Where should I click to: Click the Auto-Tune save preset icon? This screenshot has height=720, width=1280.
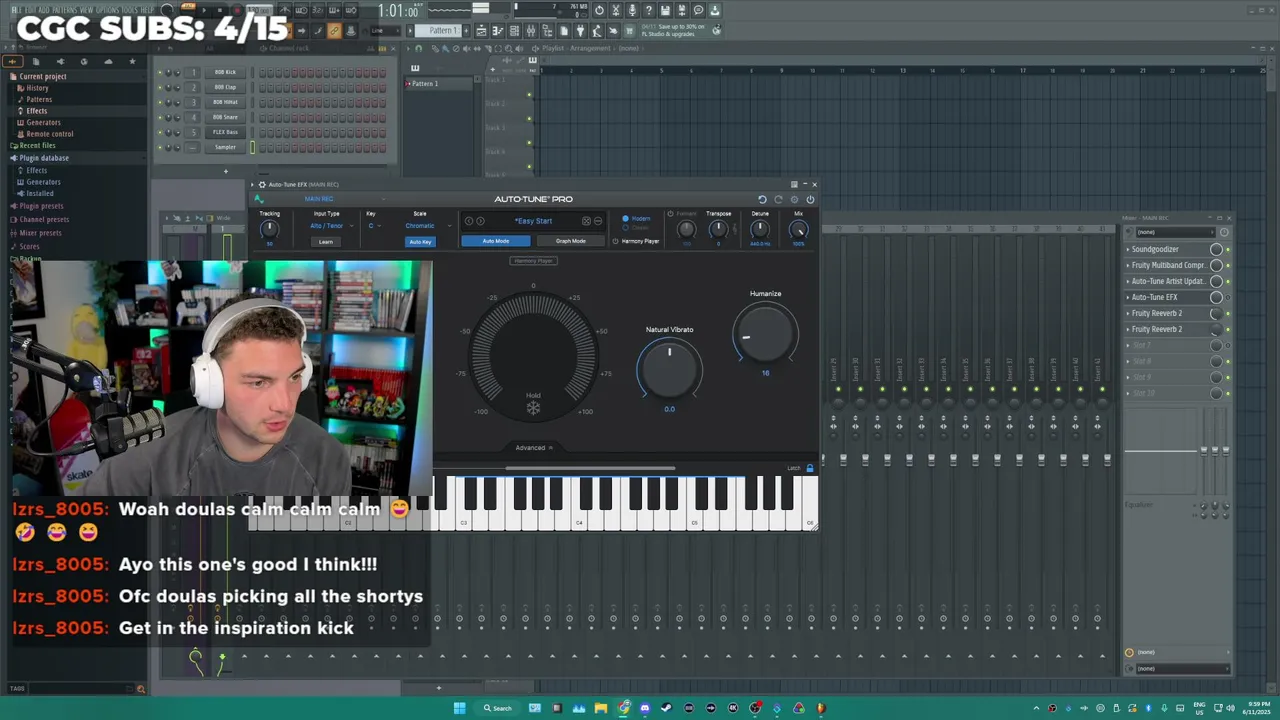pyautogui.click(x=586, y=221)
